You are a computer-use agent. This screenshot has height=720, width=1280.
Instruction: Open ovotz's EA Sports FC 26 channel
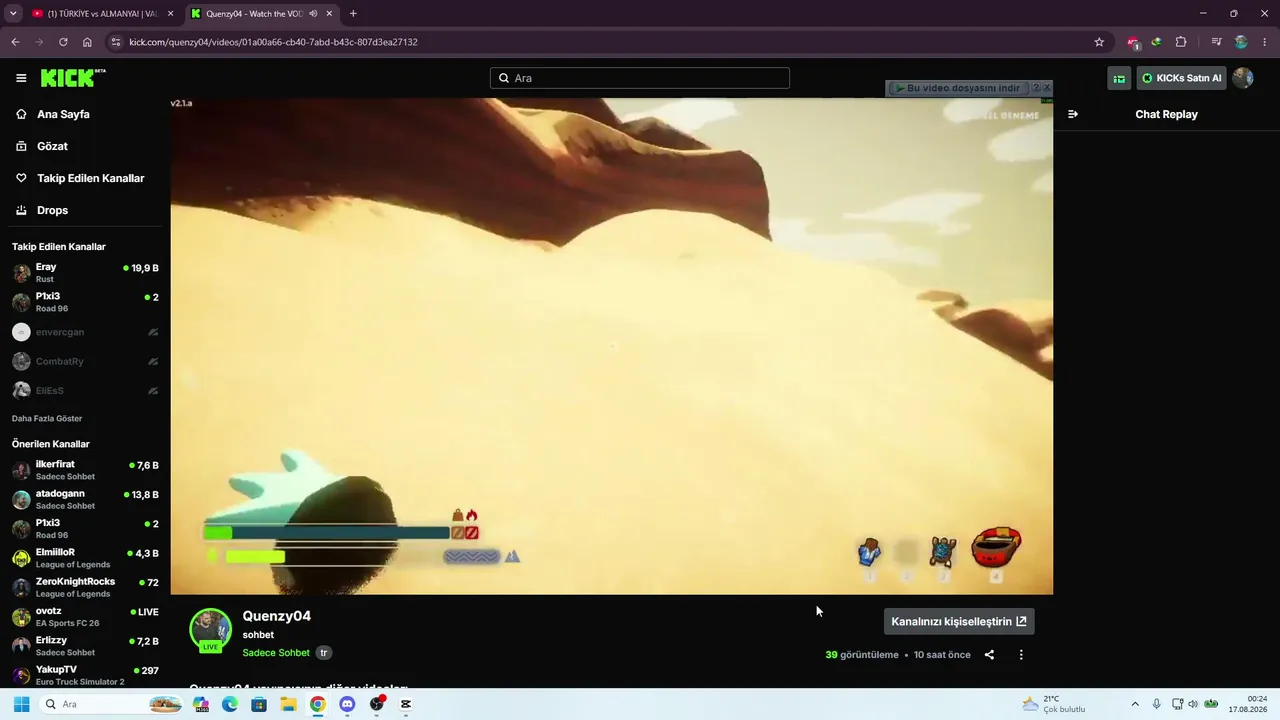tap(85, 616)
